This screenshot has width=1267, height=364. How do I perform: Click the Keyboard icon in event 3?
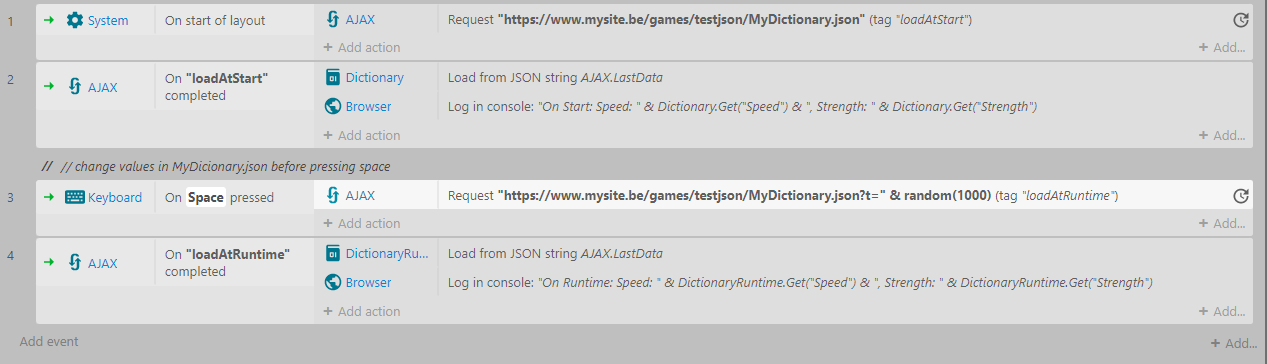pyautogui.click(x=75, y=197)
